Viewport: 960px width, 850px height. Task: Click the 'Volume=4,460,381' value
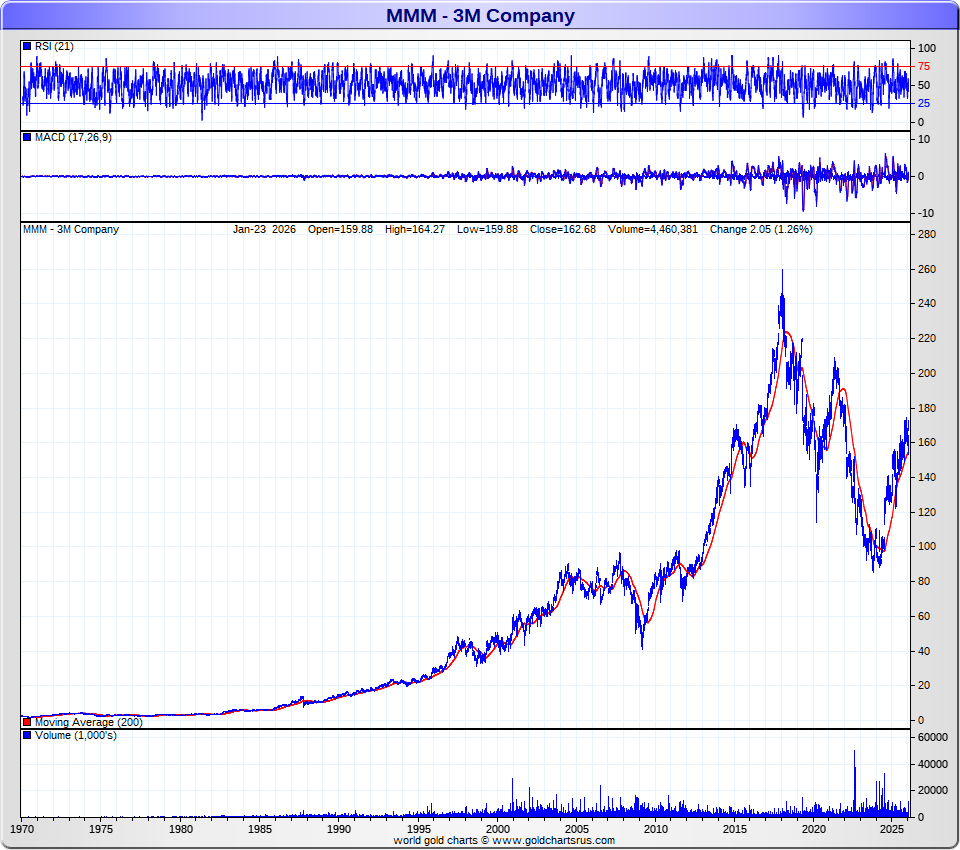pos(653,229)
